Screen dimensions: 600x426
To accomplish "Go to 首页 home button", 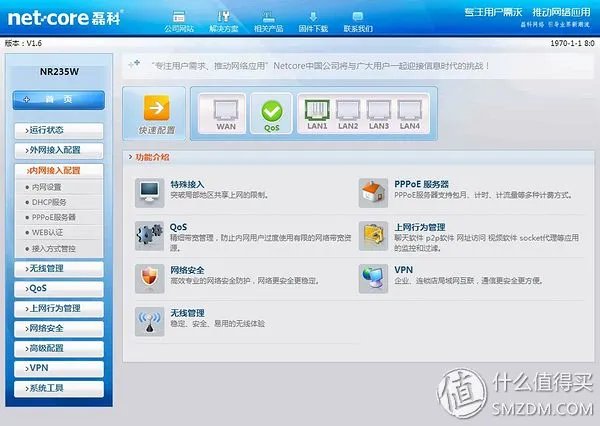I will [59, 100].
